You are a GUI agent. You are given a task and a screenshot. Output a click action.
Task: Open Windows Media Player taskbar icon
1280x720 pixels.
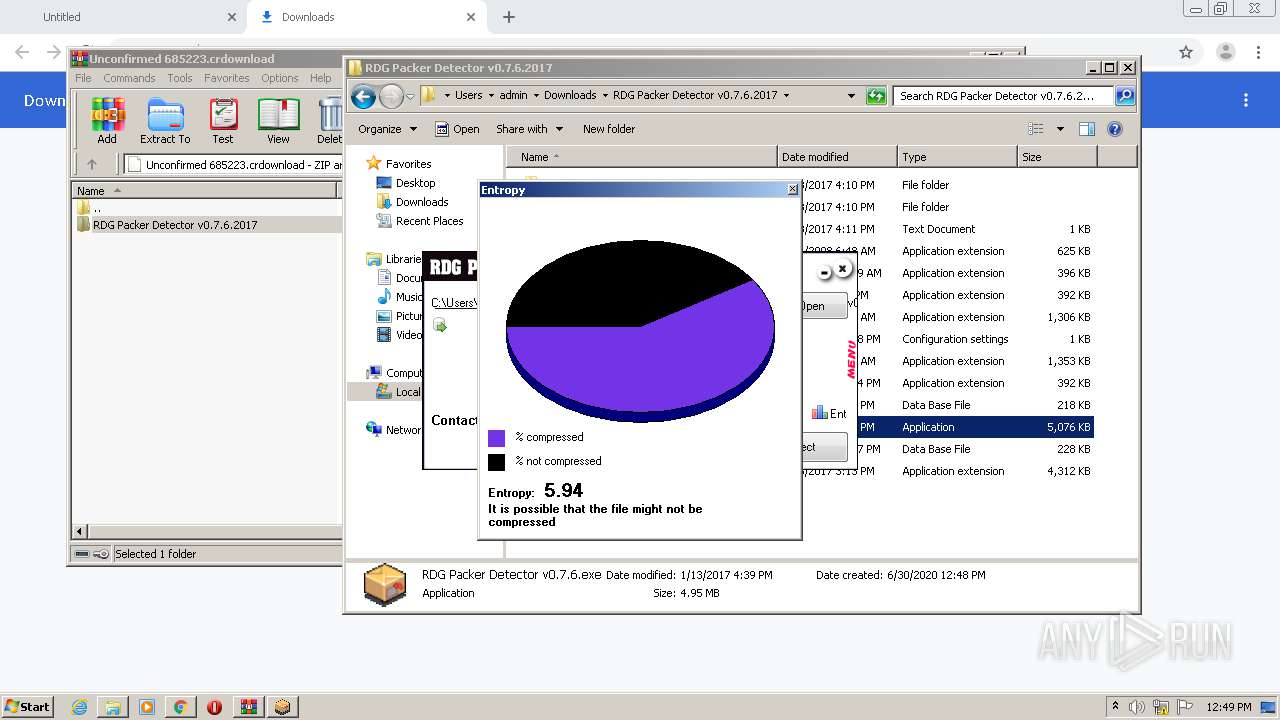point(147,707)
